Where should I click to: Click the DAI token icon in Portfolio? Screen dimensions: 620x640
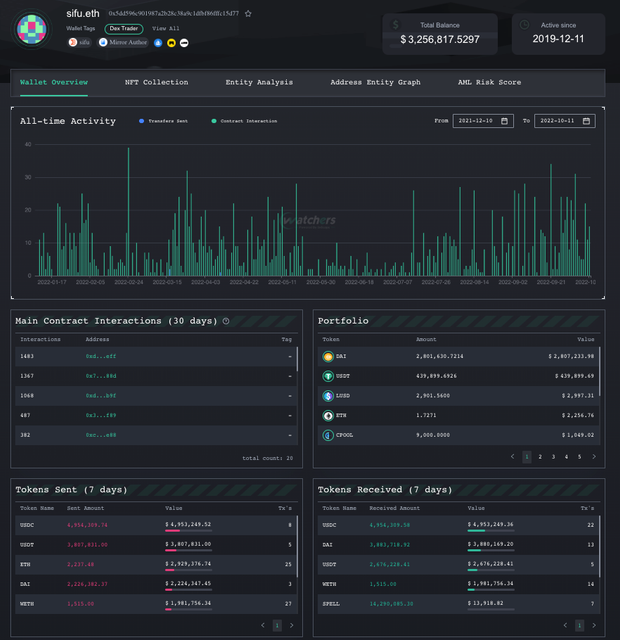[x=328, y=356]
